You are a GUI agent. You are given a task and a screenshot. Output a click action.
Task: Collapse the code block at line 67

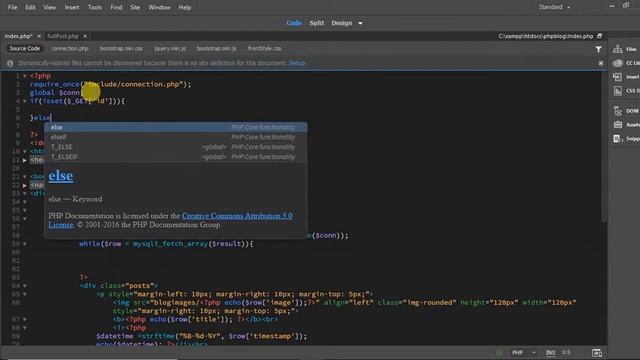(24, 319)
